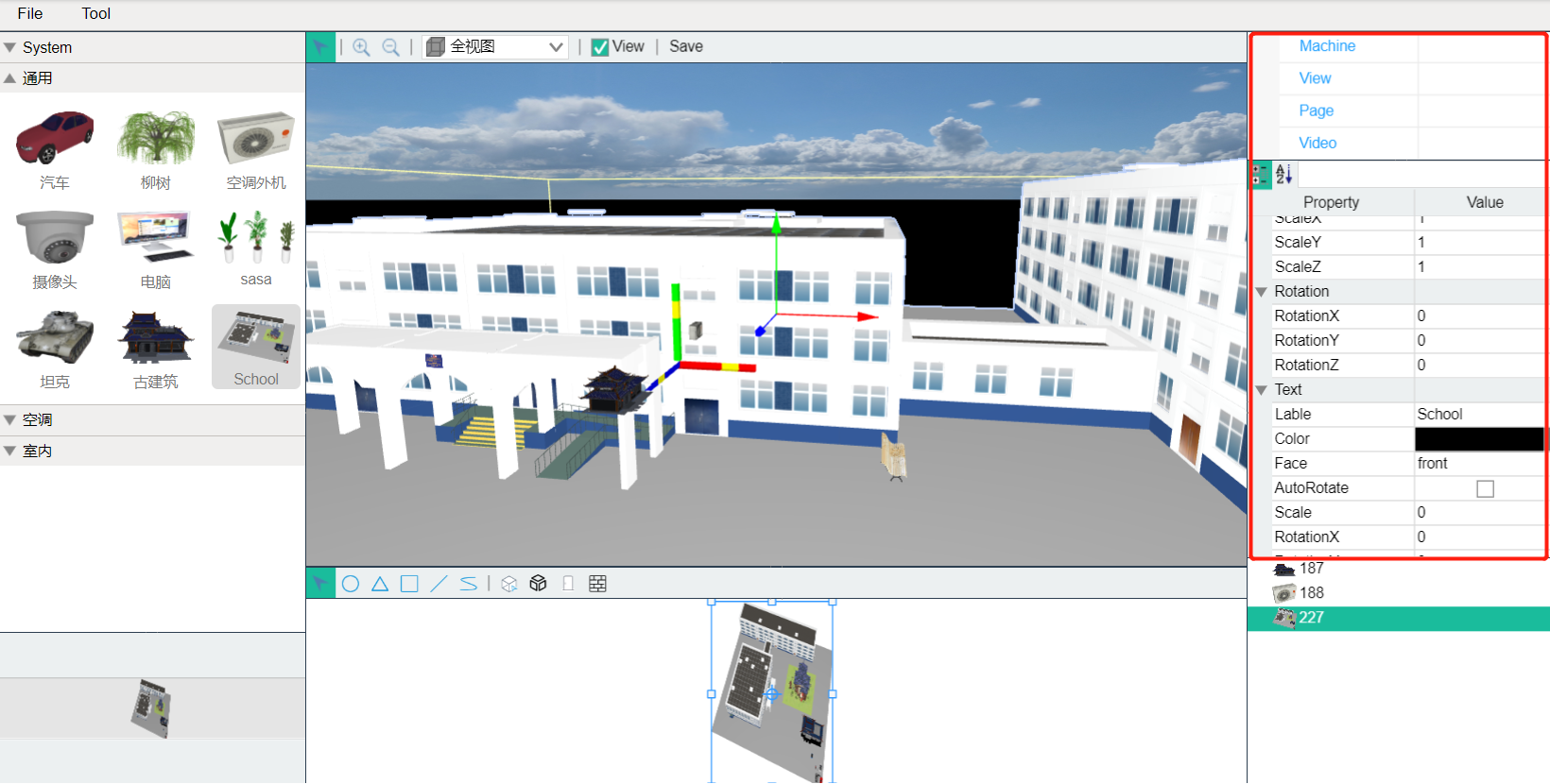This screenshot has height=784, width=1550.
Task: Select object 227 in the list
Action: click(x=1399, y=618)
